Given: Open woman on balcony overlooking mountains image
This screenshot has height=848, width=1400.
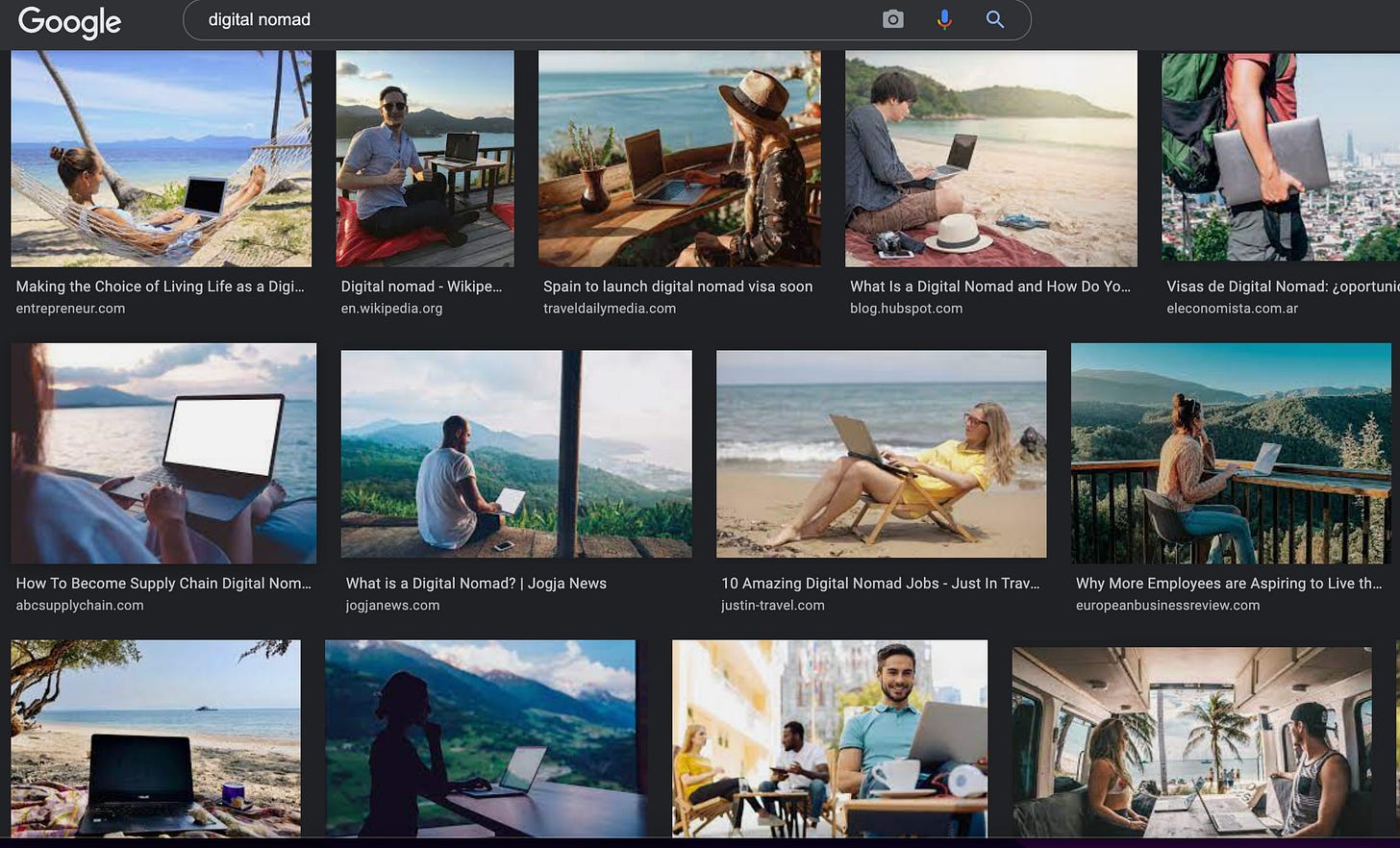Looking at the screenshot, I should click(1231, 453).
